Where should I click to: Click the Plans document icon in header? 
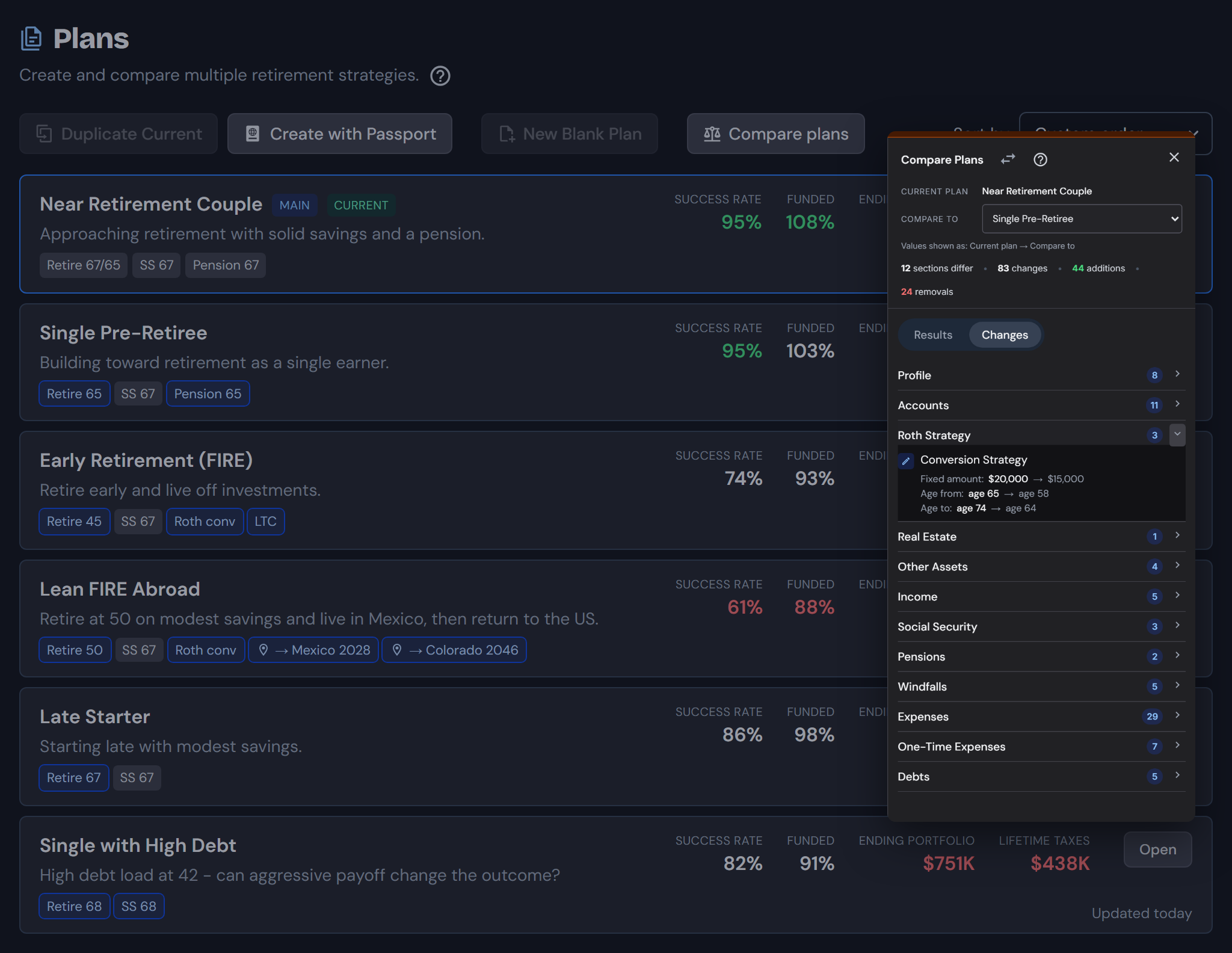point(31,39)
